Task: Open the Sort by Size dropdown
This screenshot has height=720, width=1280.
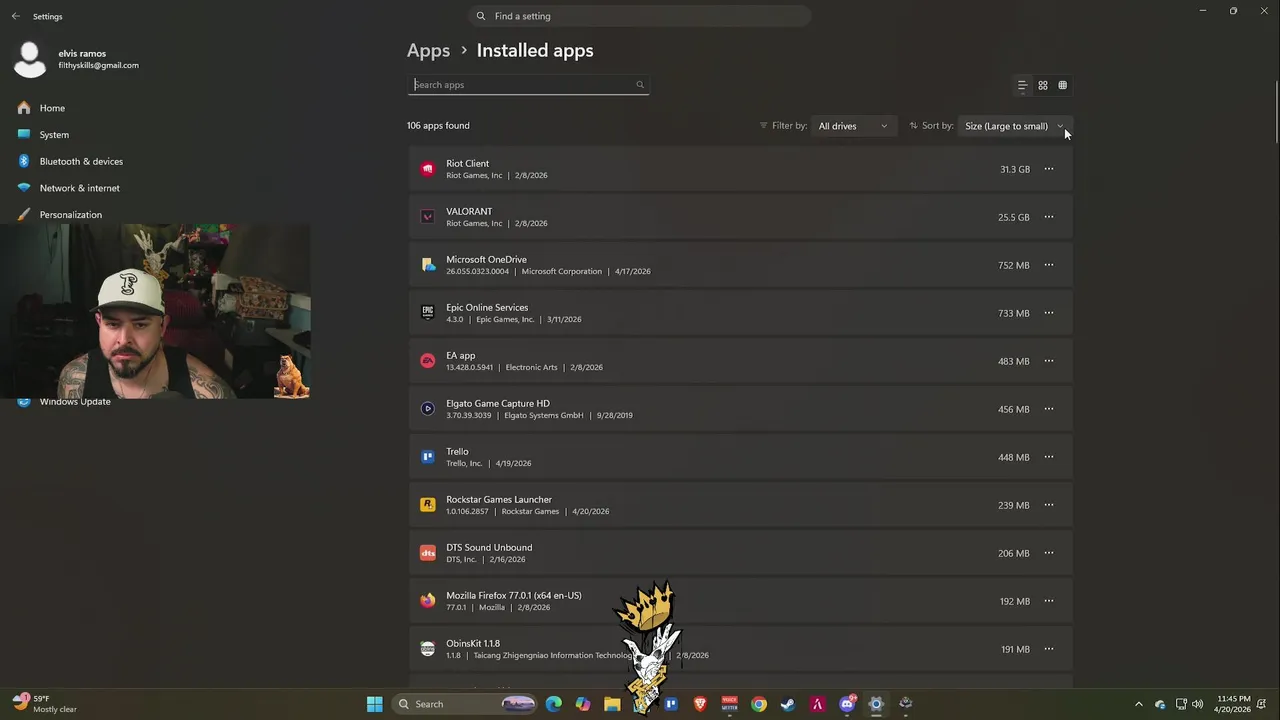Action: pyautogui.click(x=1015, y=126)
